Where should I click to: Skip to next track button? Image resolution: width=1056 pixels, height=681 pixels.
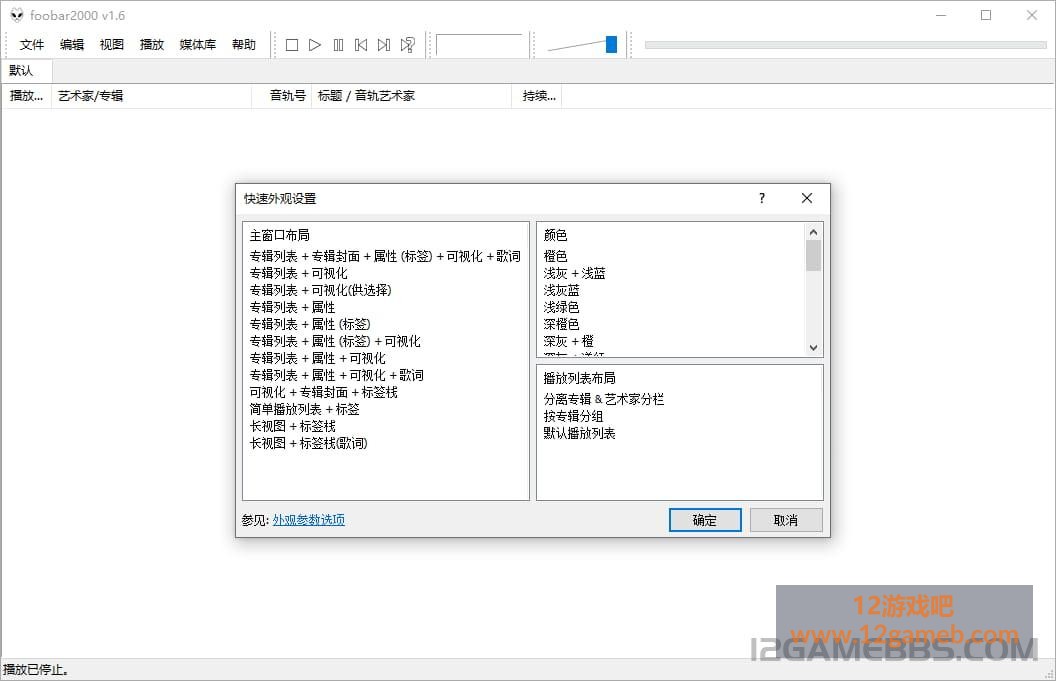click(x=384, y=45)
